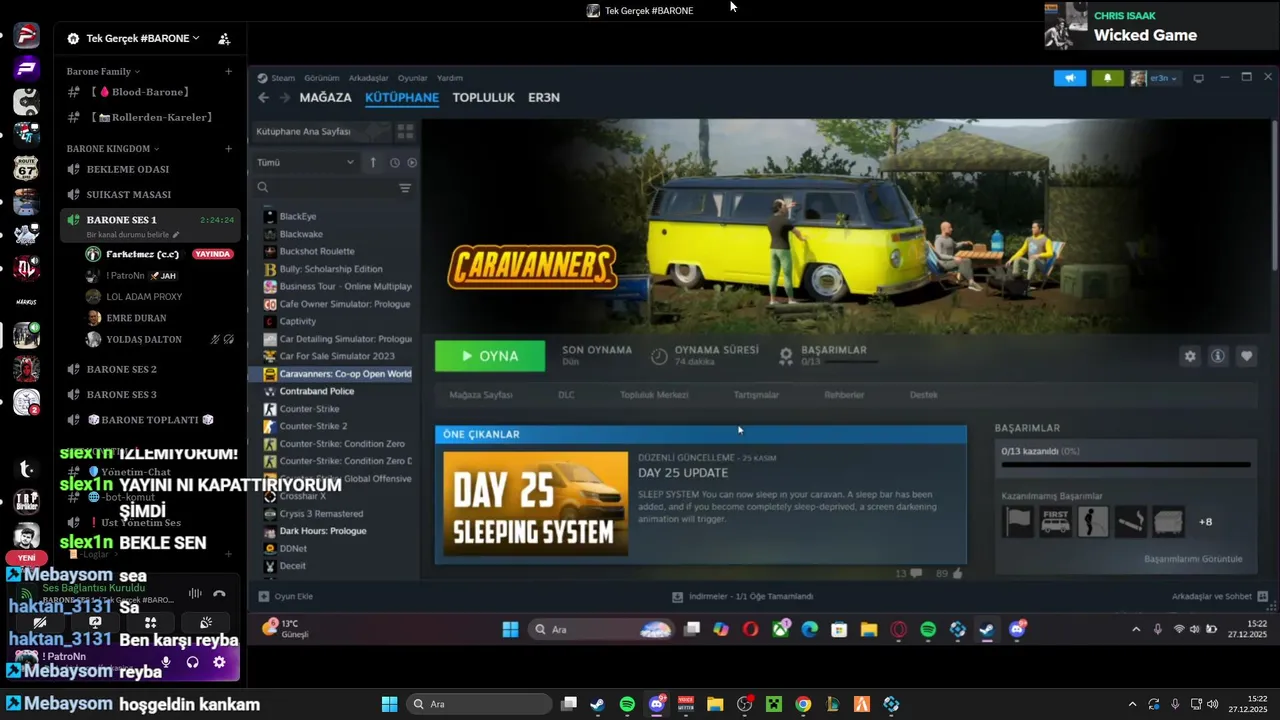1280x720 pixels.
Task: Open Discord user settings gear
Action: point(219,662)
